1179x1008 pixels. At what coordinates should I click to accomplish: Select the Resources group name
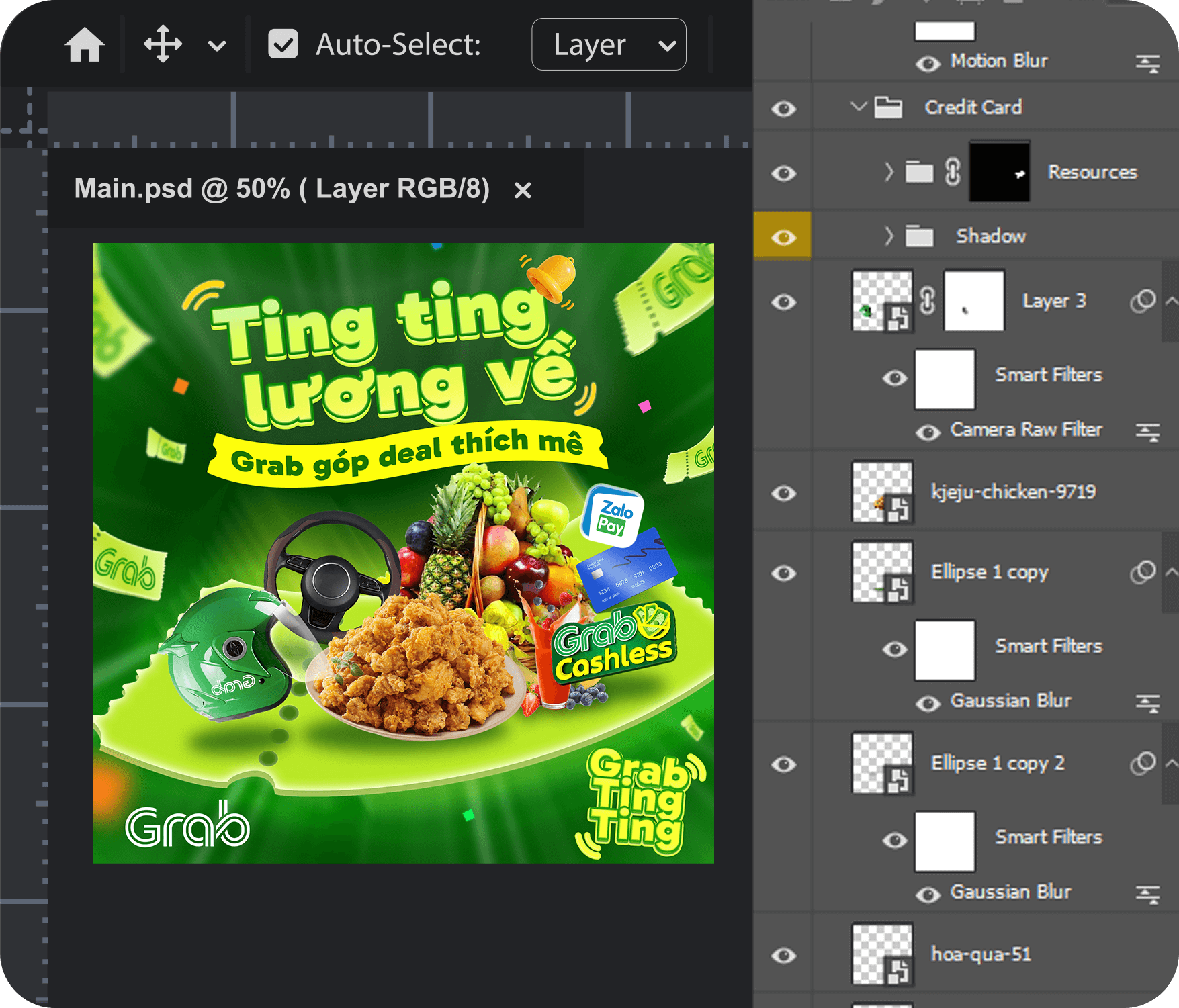pyautogui.click(x=1092, y=172)
